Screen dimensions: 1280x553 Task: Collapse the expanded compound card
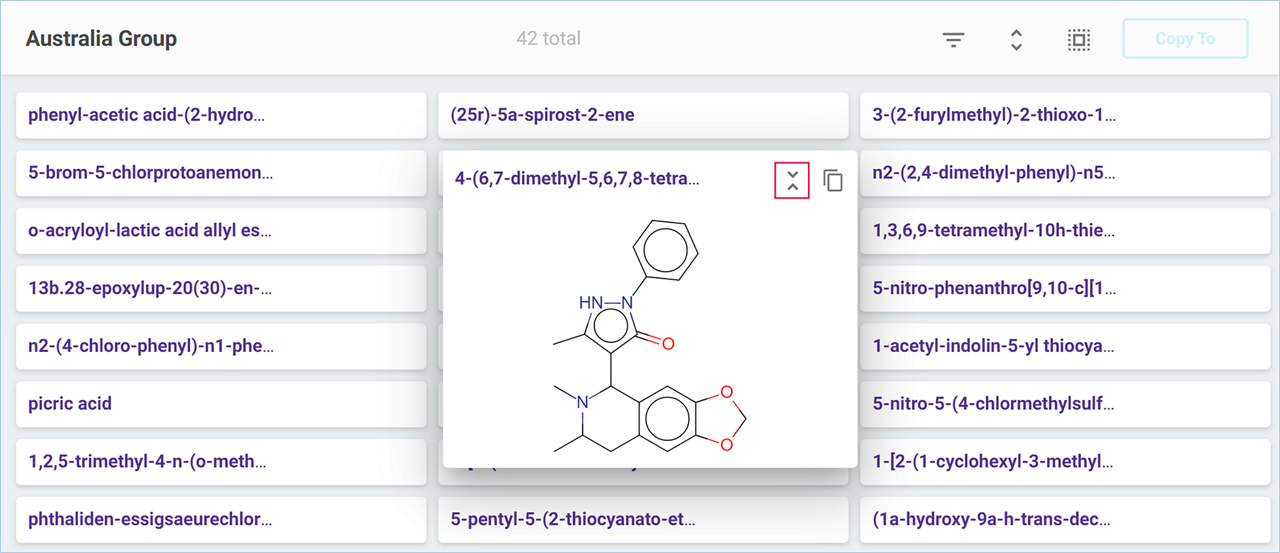click(792, 180)
